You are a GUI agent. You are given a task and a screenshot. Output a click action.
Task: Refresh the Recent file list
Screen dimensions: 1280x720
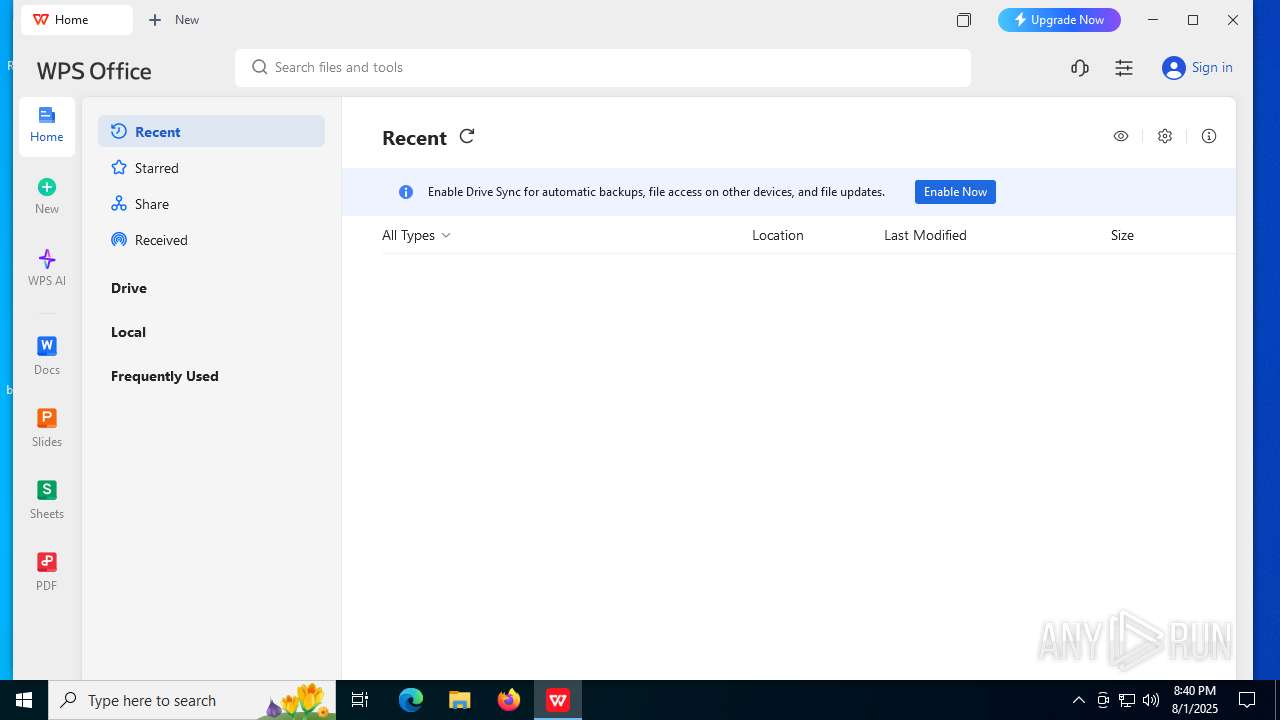click(467, 136)
